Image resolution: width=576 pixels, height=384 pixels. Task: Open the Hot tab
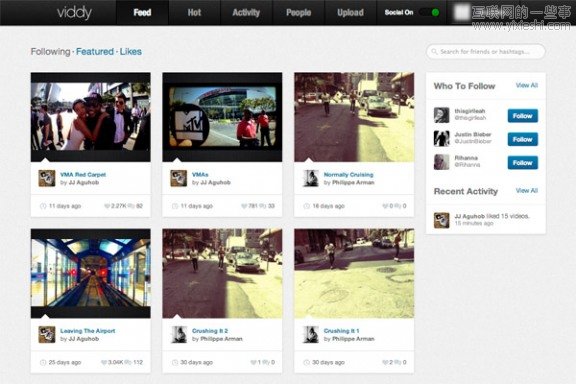(194, 12)
